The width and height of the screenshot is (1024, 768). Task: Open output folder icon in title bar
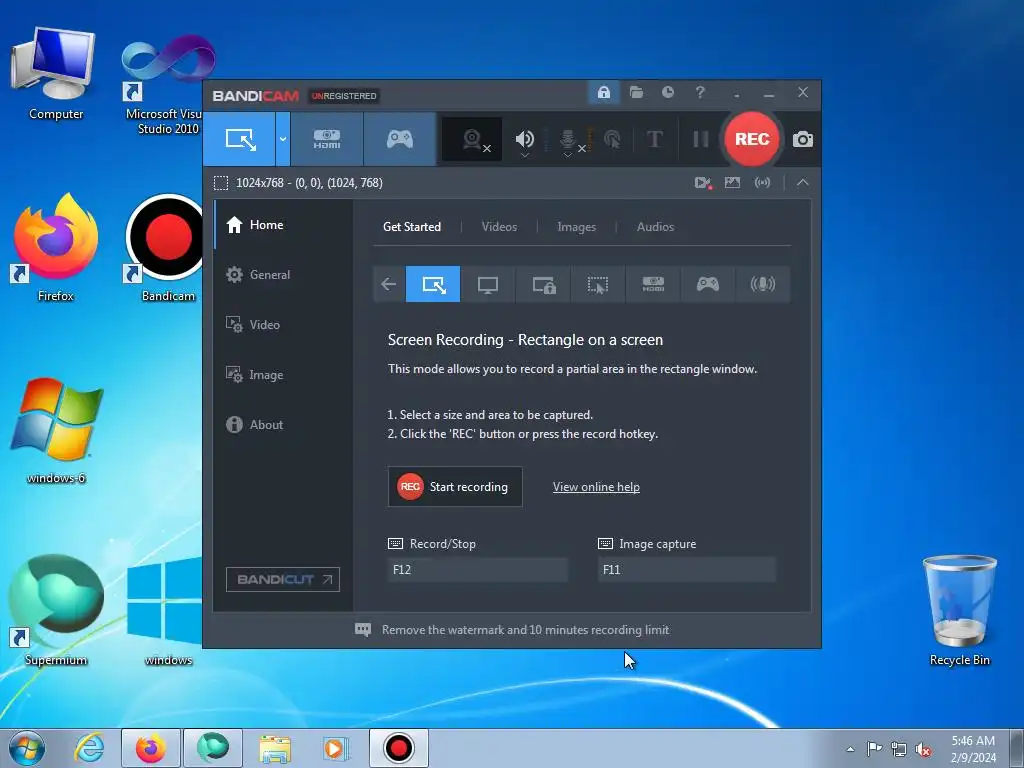(x=636, y=92)
